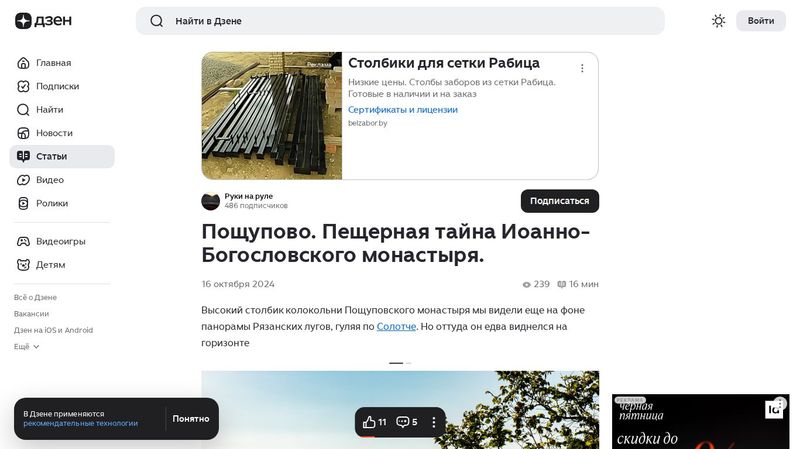Open the ad's three-dot options menu
The height and width of the screenshot is (449, 800).
pyautogui.click(x=582, y=69)
